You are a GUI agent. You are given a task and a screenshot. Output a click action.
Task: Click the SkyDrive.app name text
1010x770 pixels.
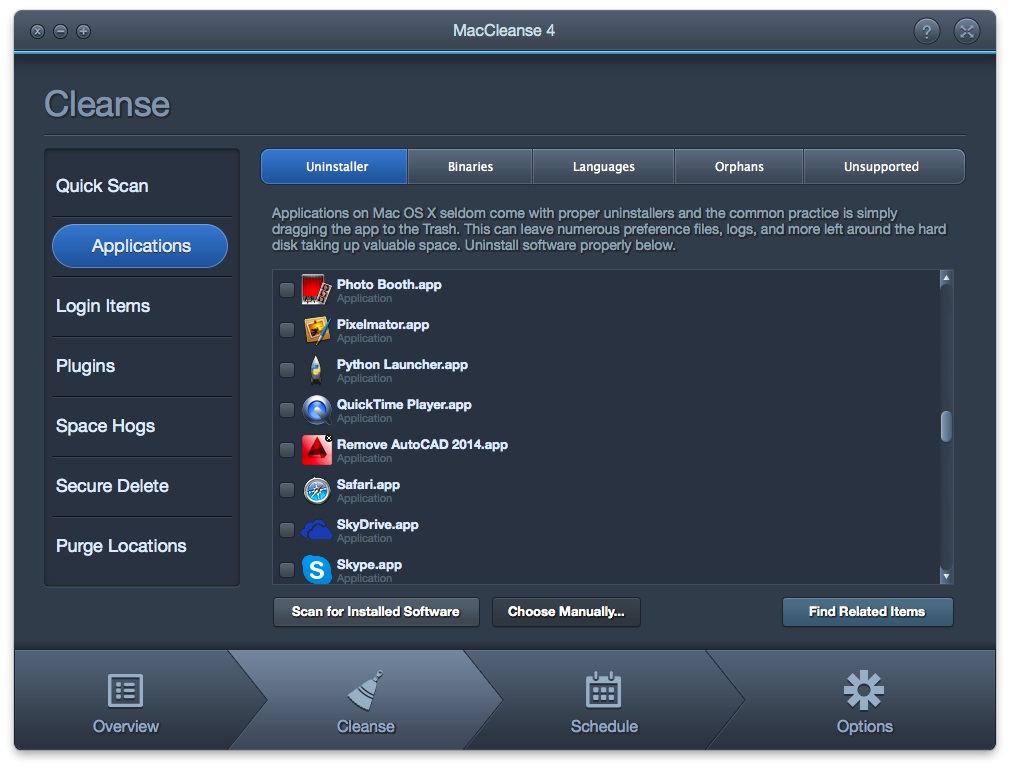tap(377, 524)
